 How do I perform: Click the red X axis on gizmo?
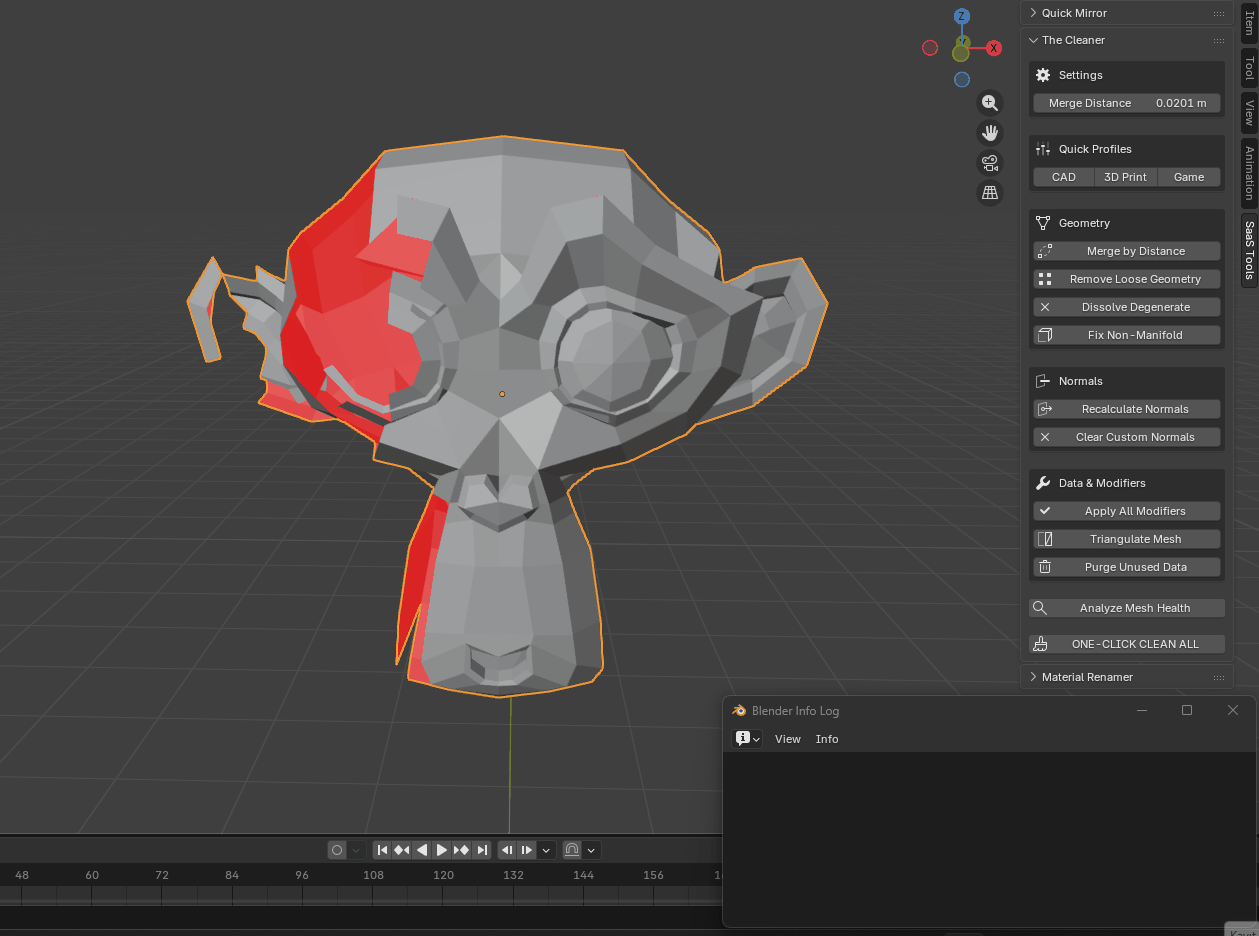994,48
